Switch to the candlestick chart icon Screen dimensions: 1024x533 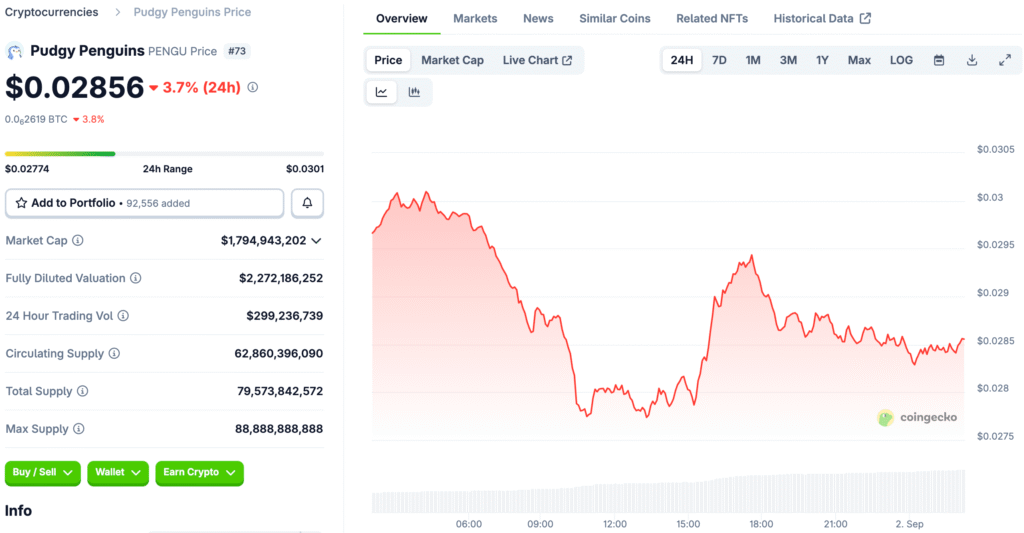(x=414, y=92)
